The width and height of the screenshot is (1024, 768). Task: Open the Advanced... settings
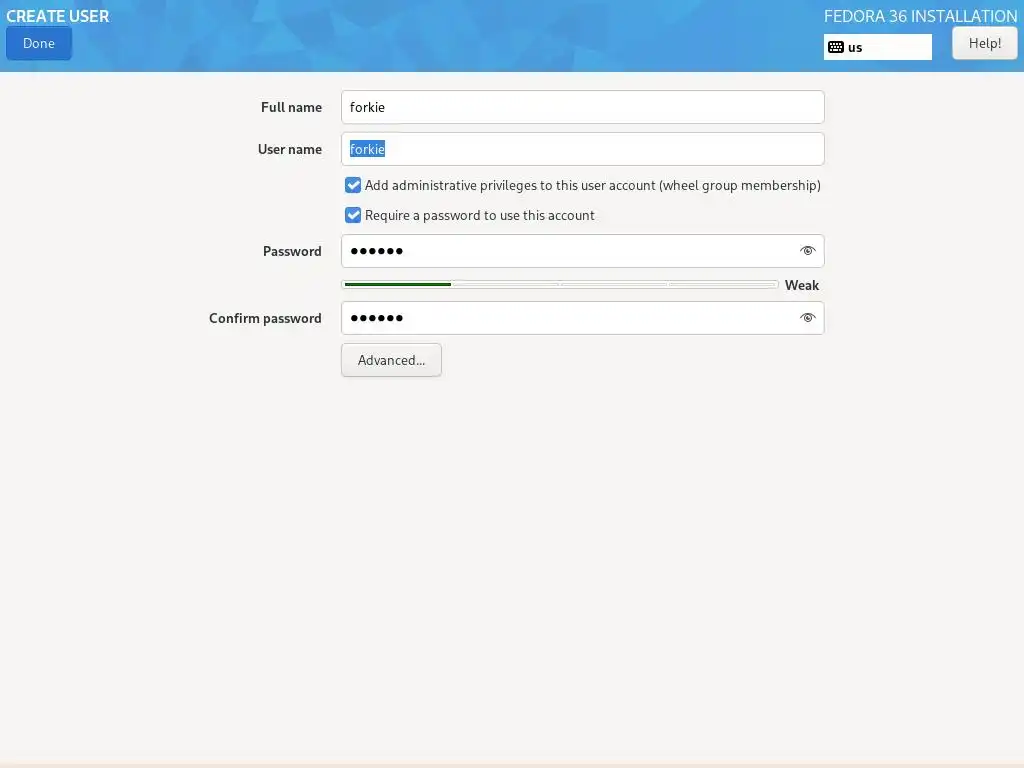coord(391,360)
